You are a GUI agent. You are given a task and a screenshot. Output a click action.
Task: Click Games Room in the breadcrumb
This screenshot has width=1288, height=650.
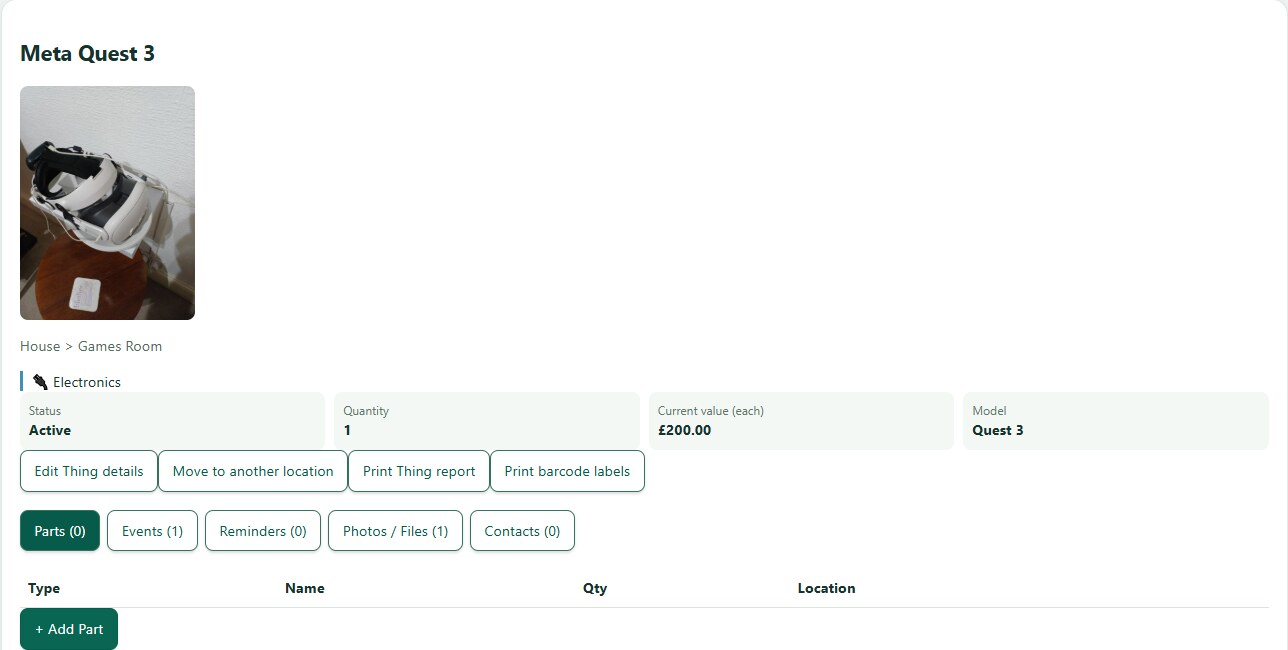(120, 346)
